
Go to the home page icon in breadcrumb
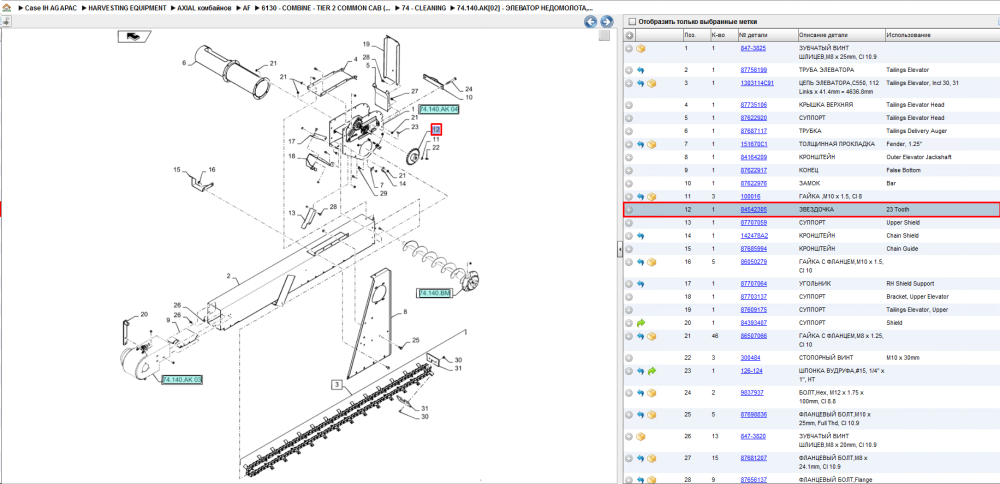click(7, 10)
